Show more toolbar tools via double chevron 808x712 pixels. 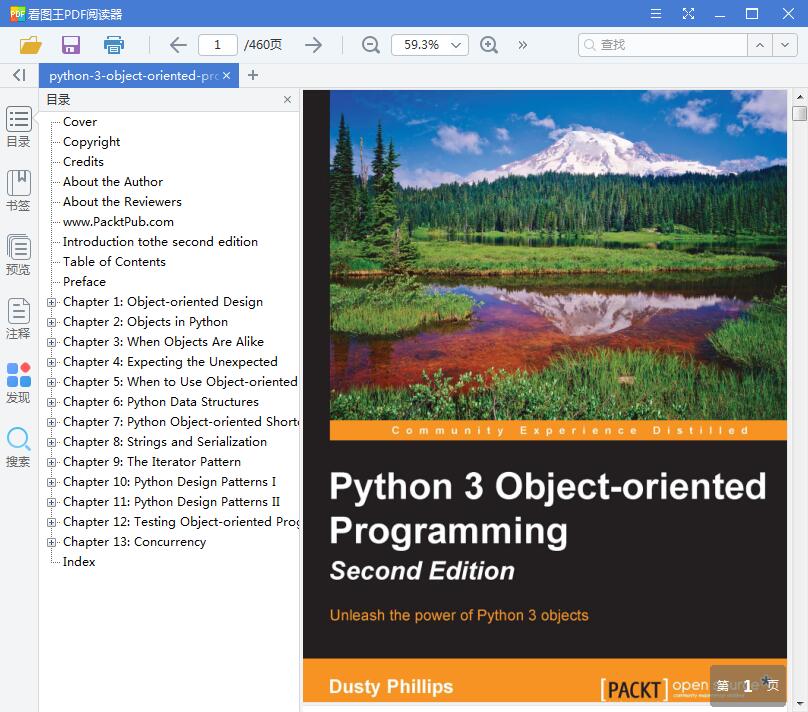pyautogui.click(x=523, y=45)
